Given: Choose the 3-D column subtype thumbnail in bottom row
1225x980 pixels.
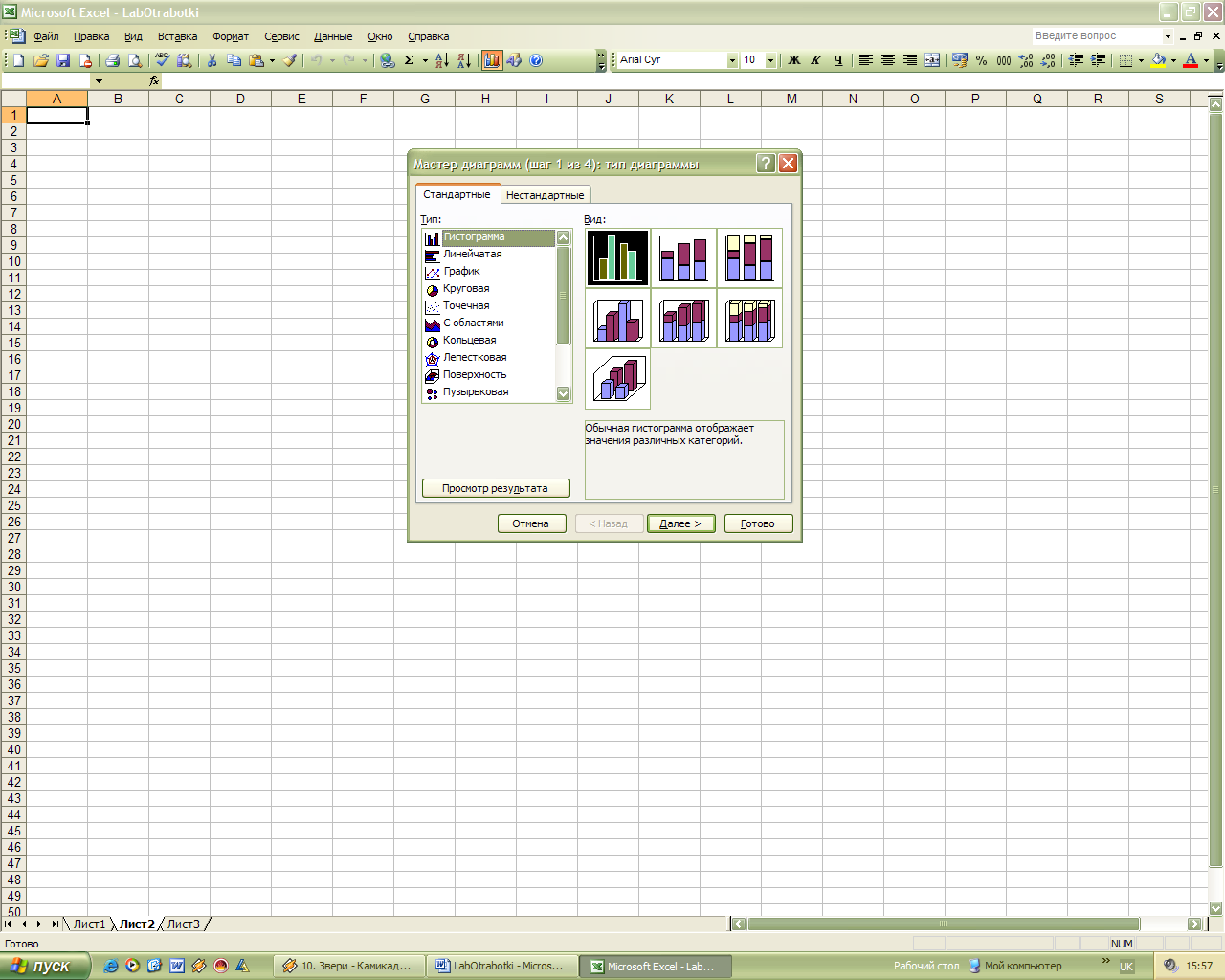Looking at the screenshot, I should click(617, 379).
